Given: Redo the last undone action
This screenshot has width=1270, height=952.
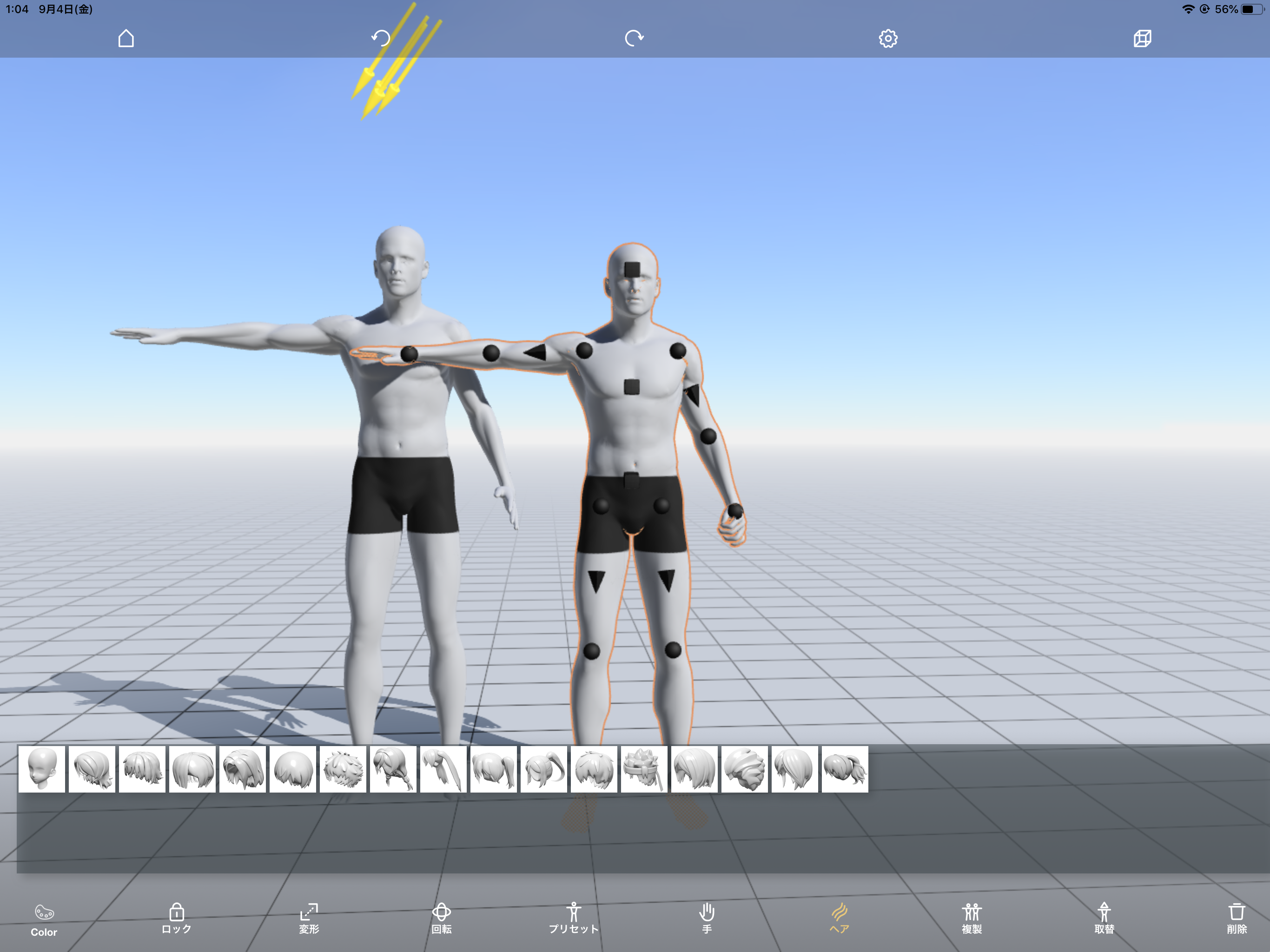Looking at the screenshot, I should tap(634, 39).
